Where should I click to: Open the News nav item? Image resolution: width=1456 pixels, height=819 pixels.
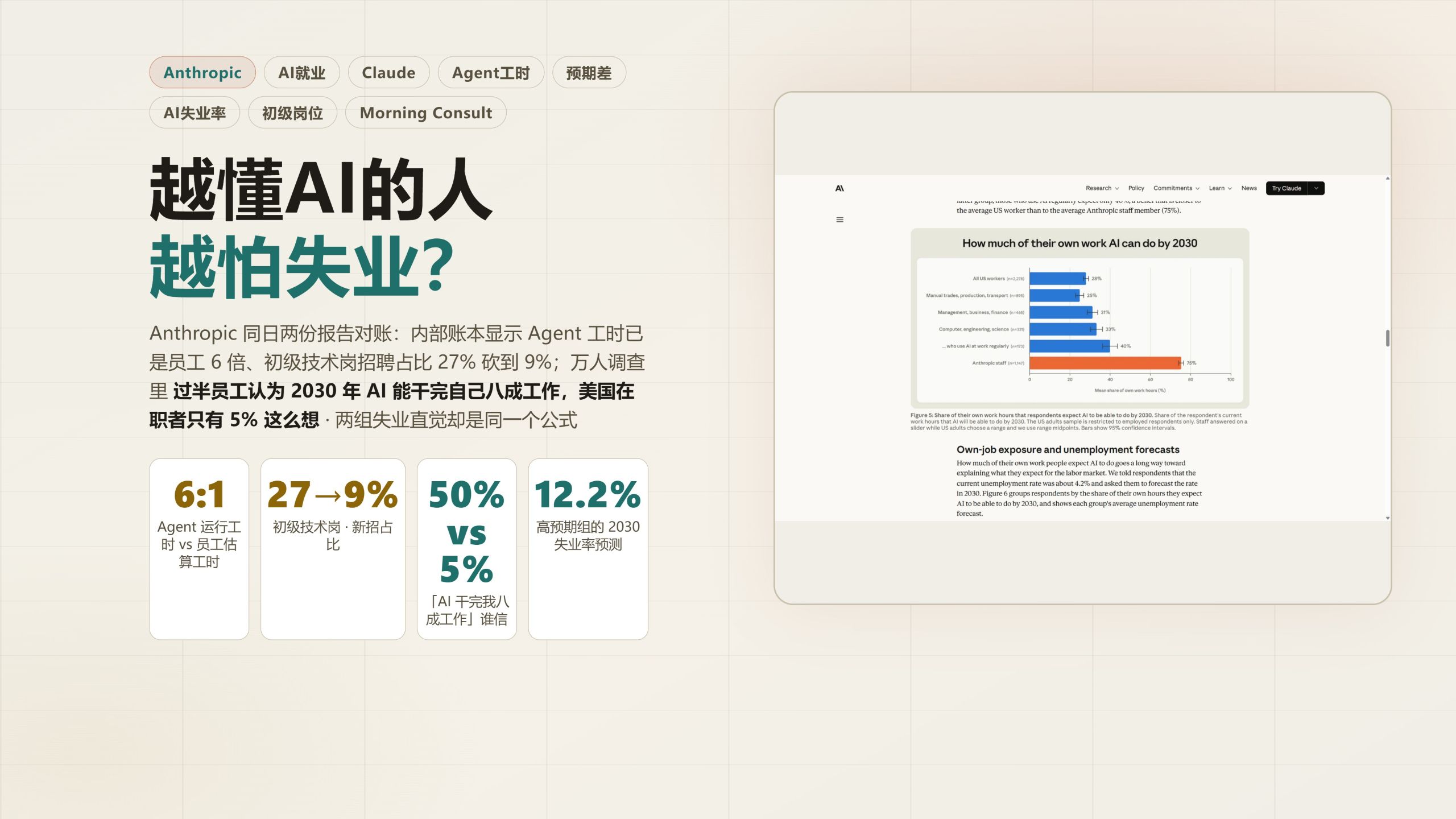(x=1249, y=188)
